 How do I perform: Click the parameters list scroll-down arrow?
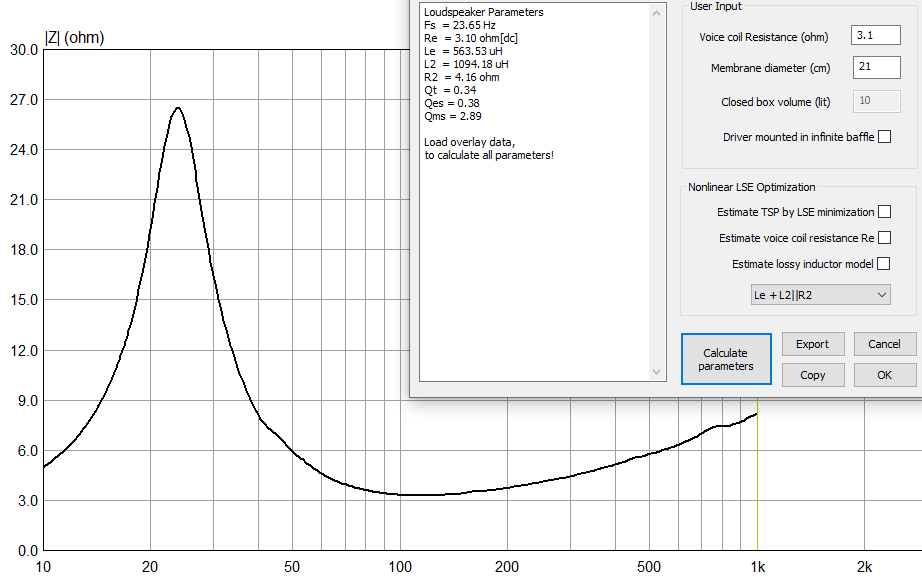(656, 372)
